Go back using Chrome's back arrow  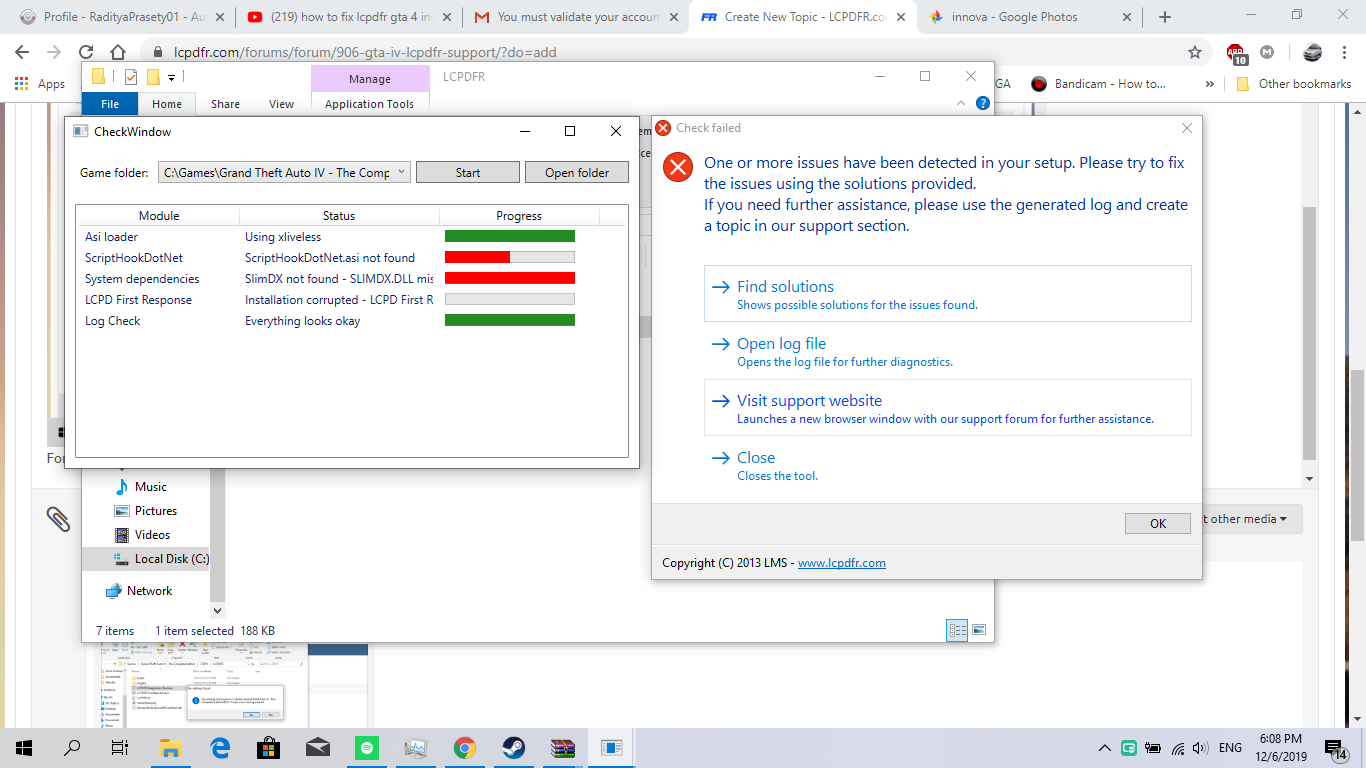[24, 52]
